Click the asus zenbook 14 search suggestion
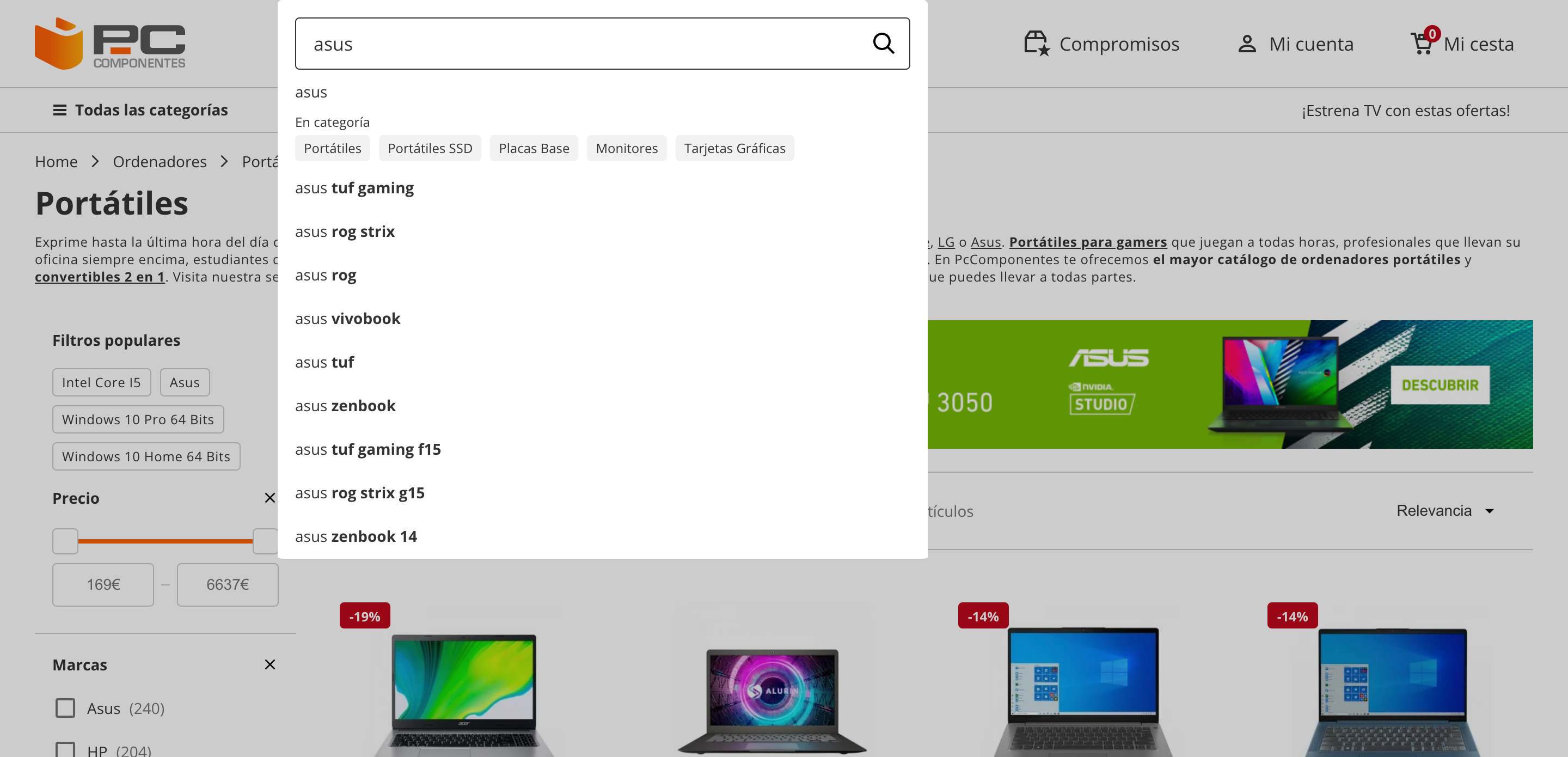 coord(356,536)
